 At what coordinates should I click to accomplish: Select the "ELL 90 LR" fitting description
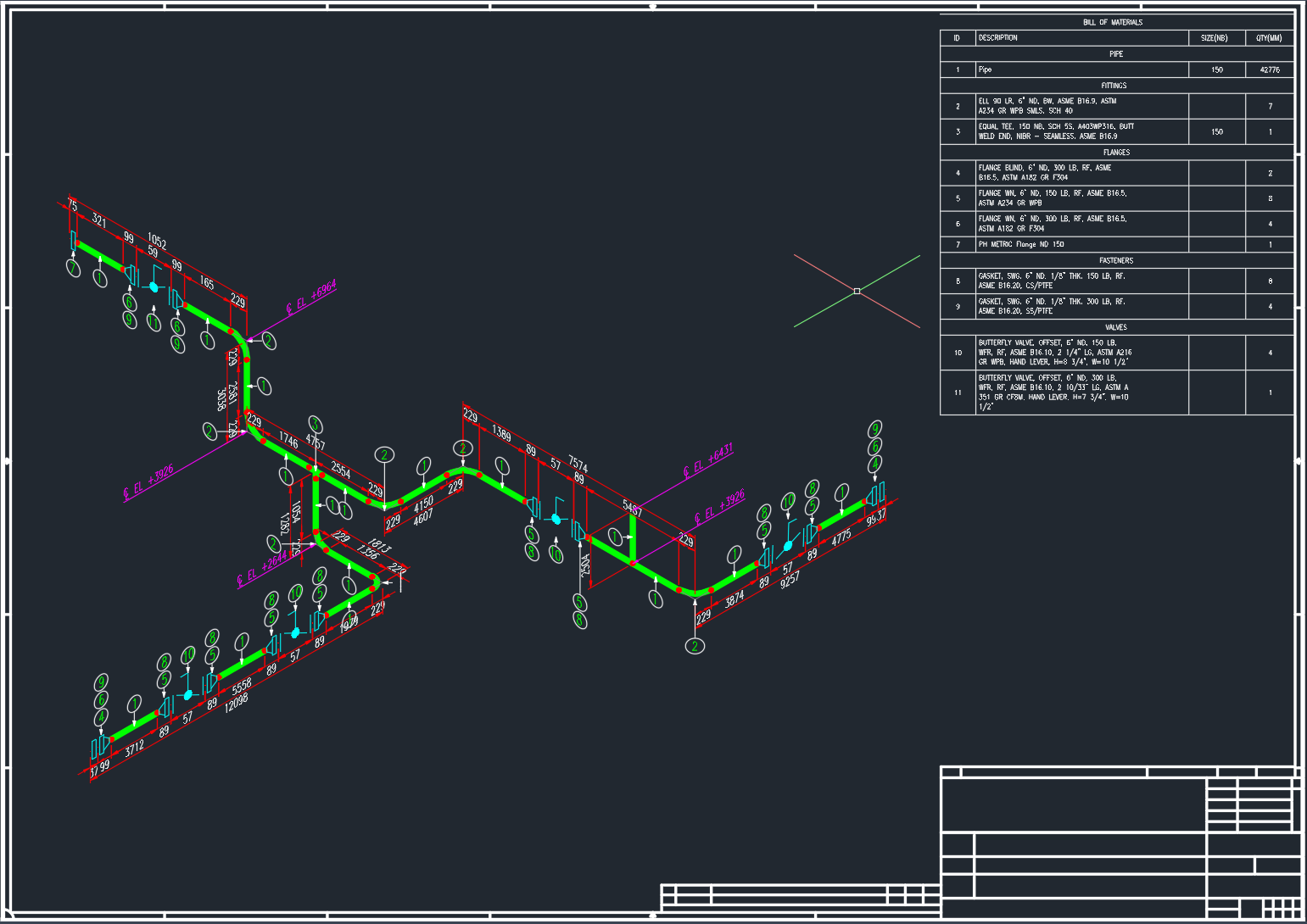[x=1047, y=106]
